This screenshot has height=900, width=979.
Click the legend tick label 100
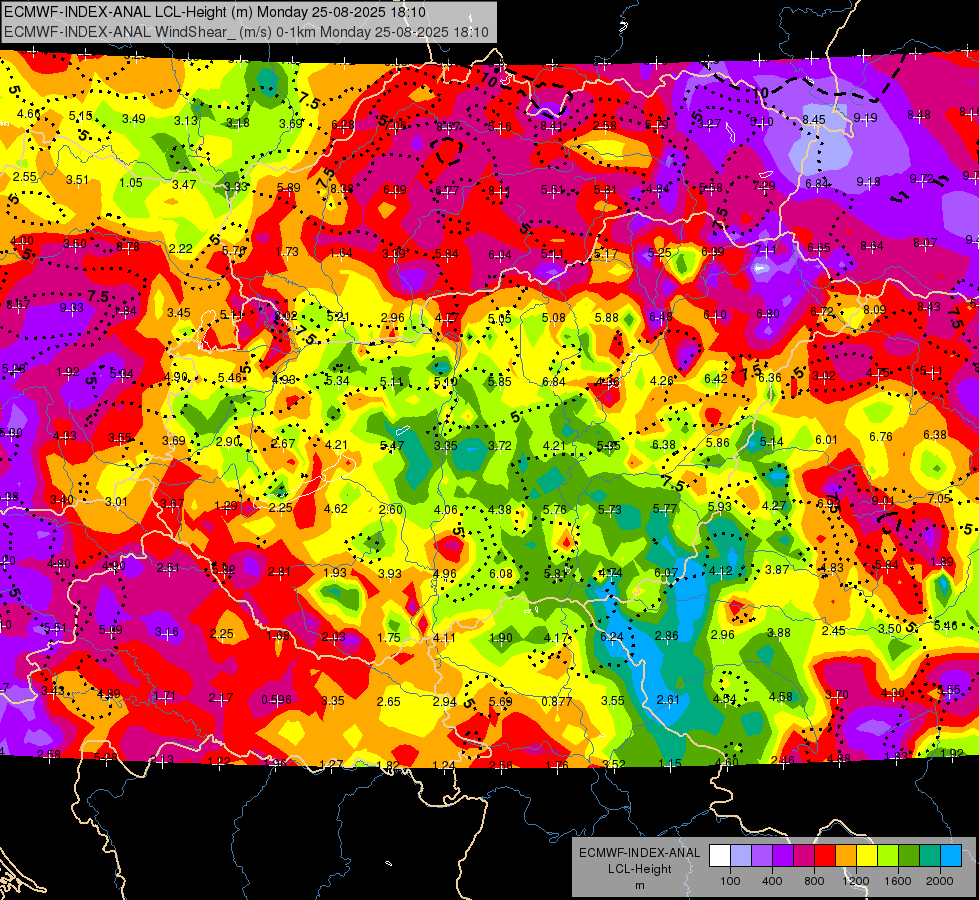[730, 881]
